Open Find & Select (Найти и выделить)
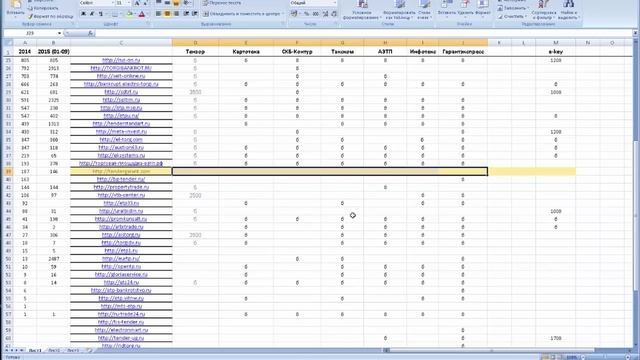The height and width of the screenshot is (360, 640). pyautogui.click(x=568, y=10)
